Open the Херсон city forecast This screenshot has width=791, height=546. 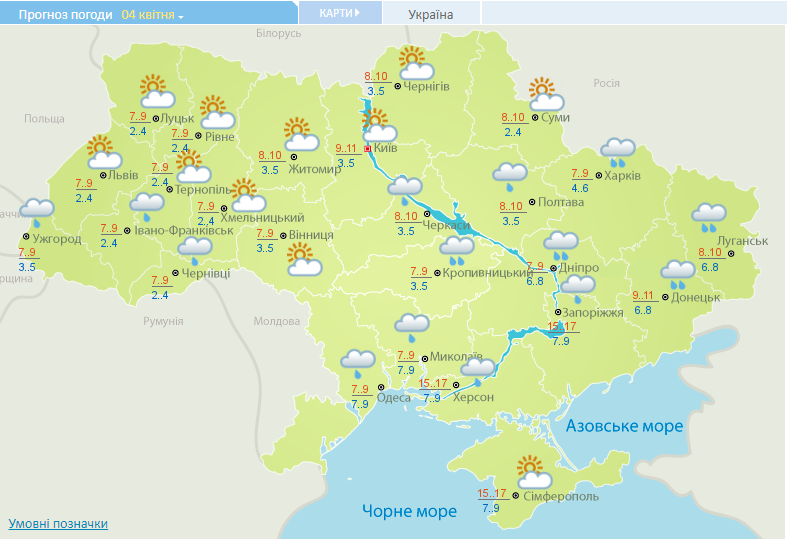[473, 397]
